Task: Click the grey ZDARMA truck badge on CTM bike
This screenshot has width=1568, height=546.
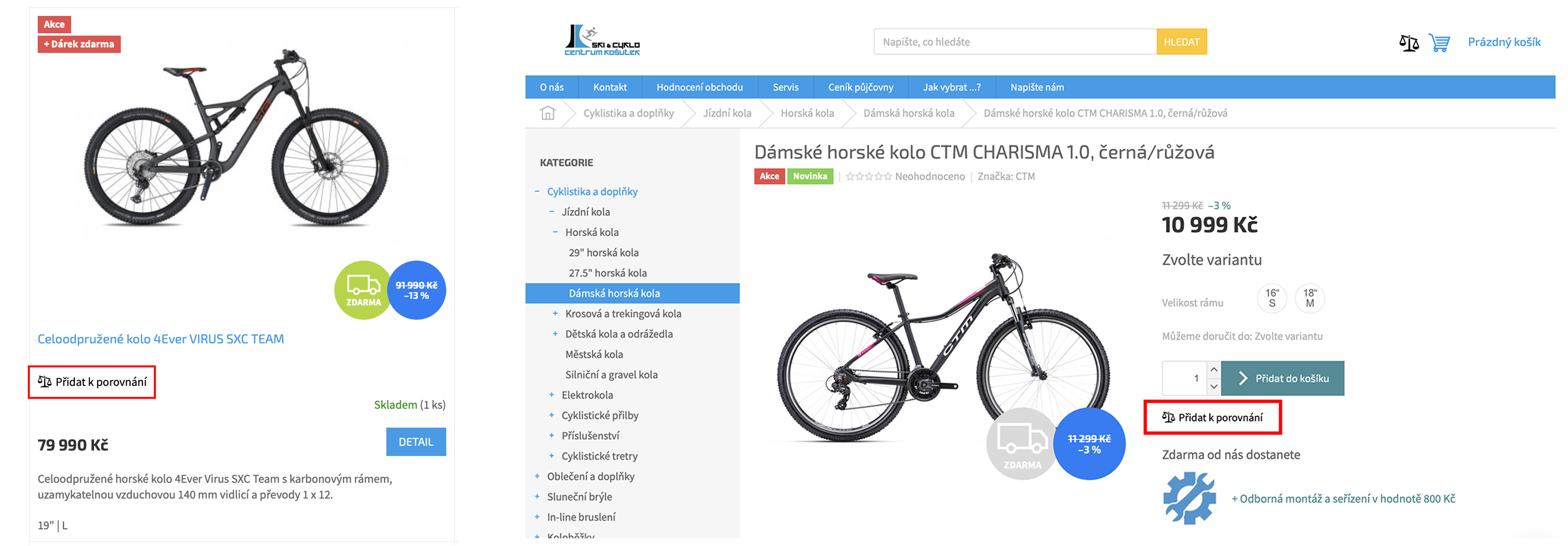Action: tap(1022, 444)
